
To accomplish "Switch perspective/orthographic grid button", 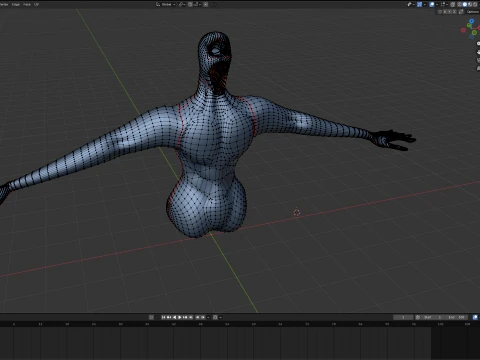I will click(478, 68).
